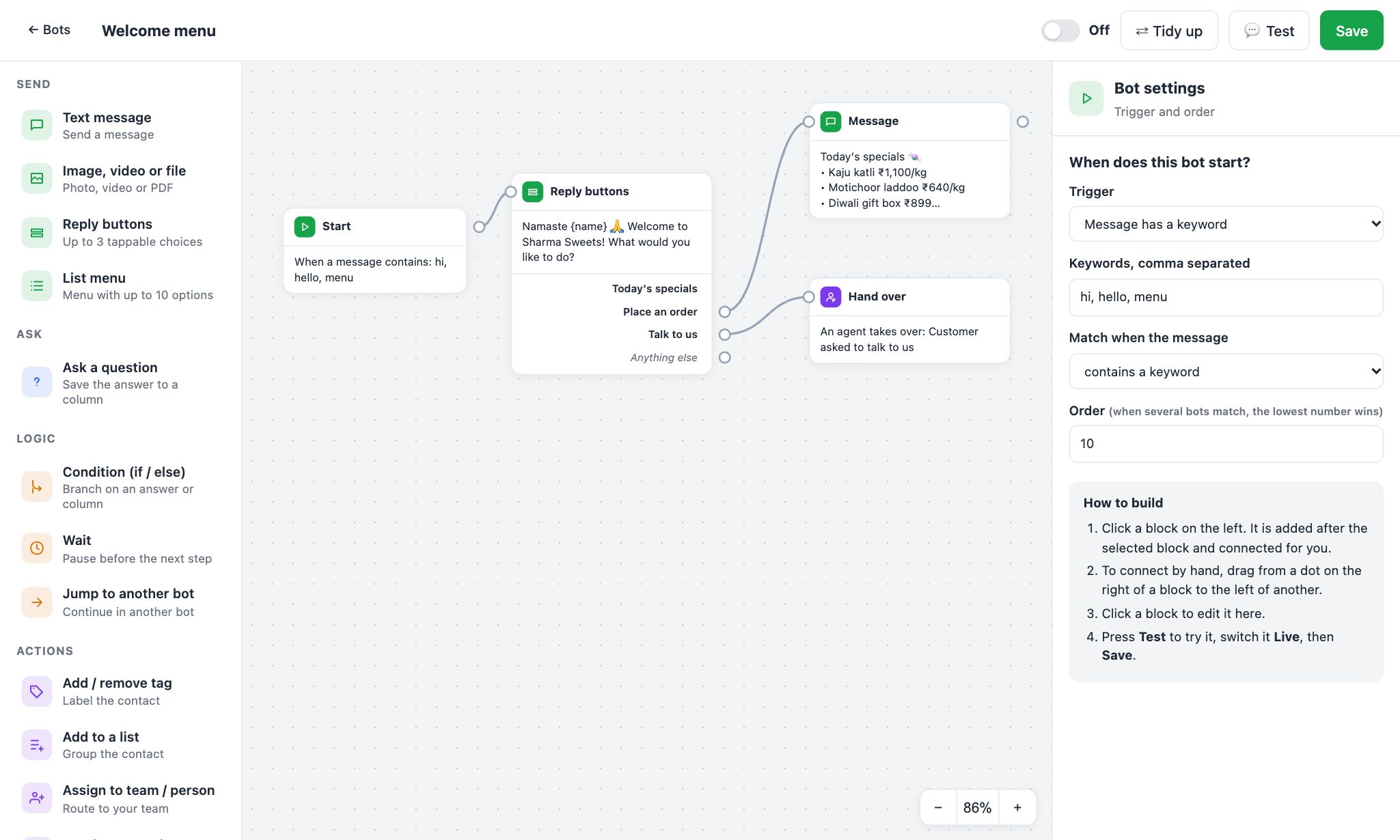This screenshot has height=840, width=1400.
Task: Click the Hand over node input dot
Action: click(x=809, y=296)
